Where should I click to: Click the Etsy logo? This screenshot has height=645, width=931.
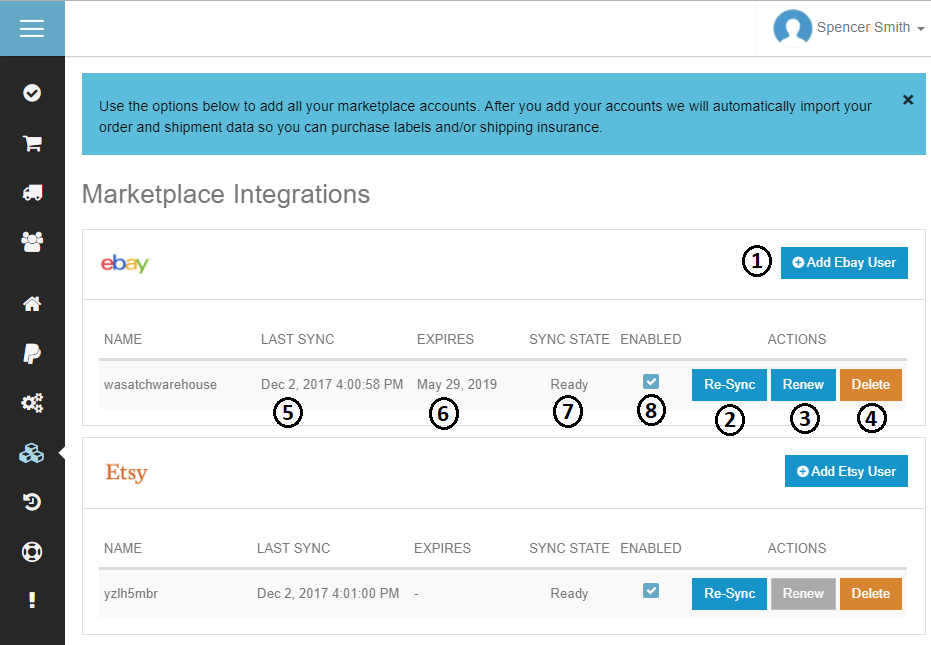click(x=126, y=473)
